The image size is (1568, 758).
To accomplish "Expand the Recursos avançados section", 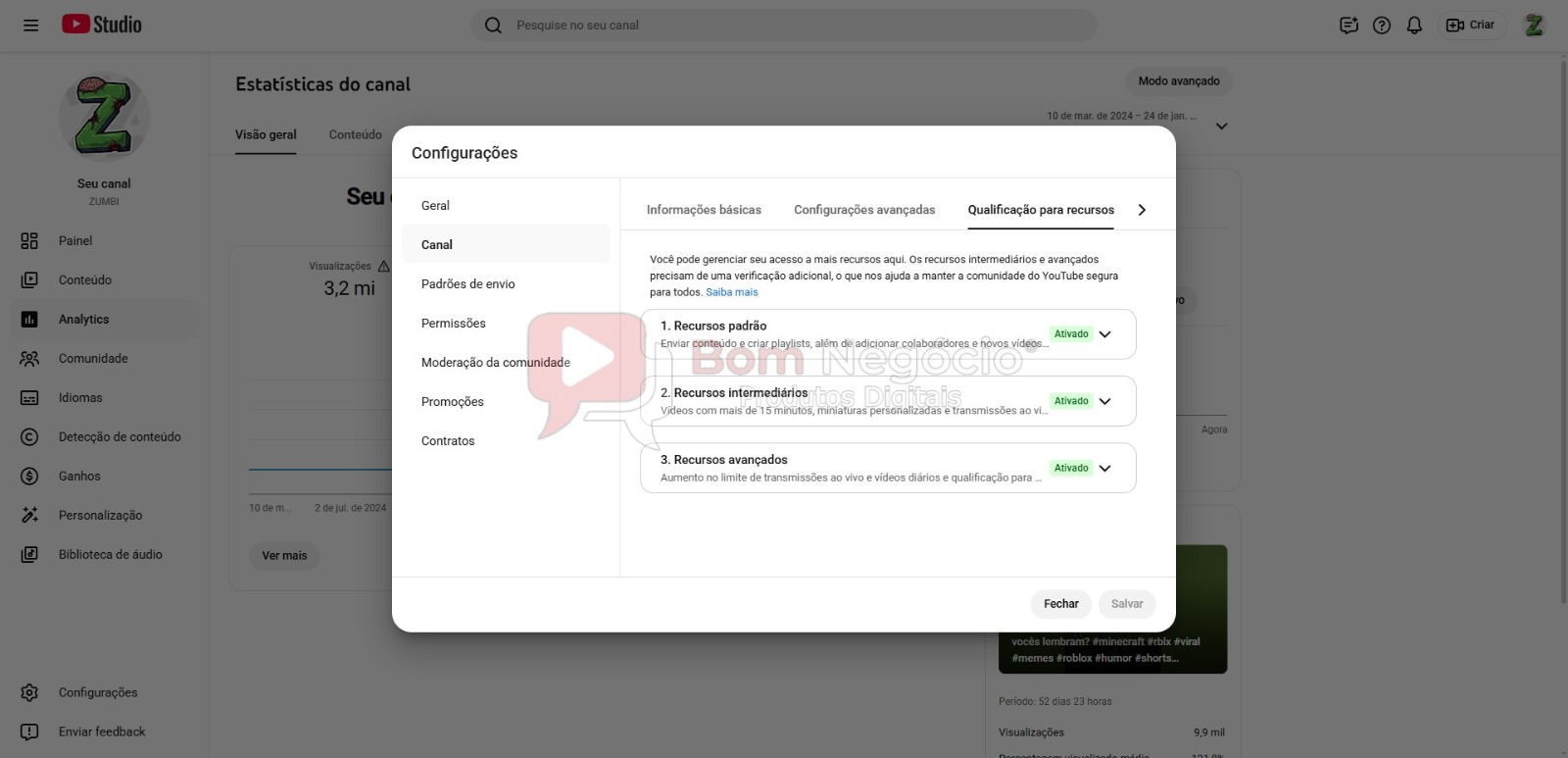I will [x=1104, y=469].
